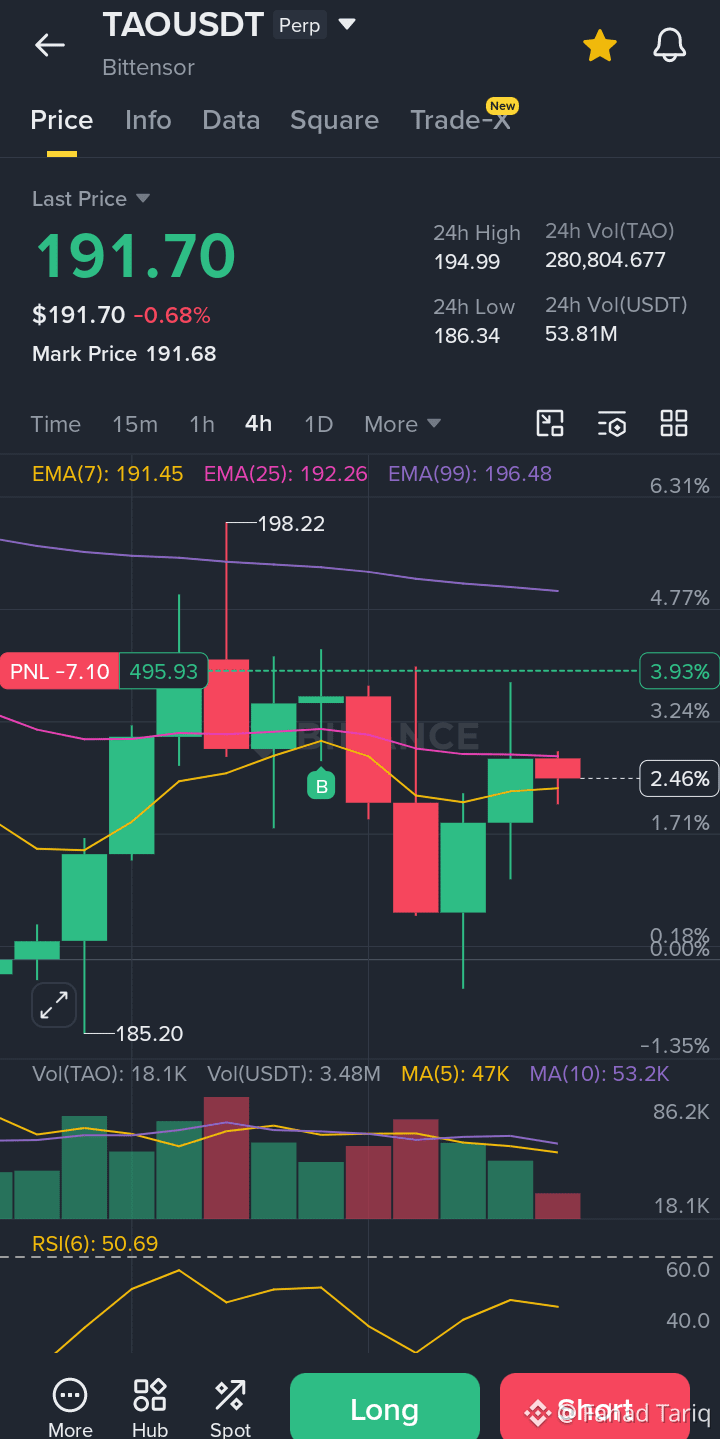The image size is (720, 1439).
Task: Tap the PNL -7.10 position label
Action: point(60,672)
